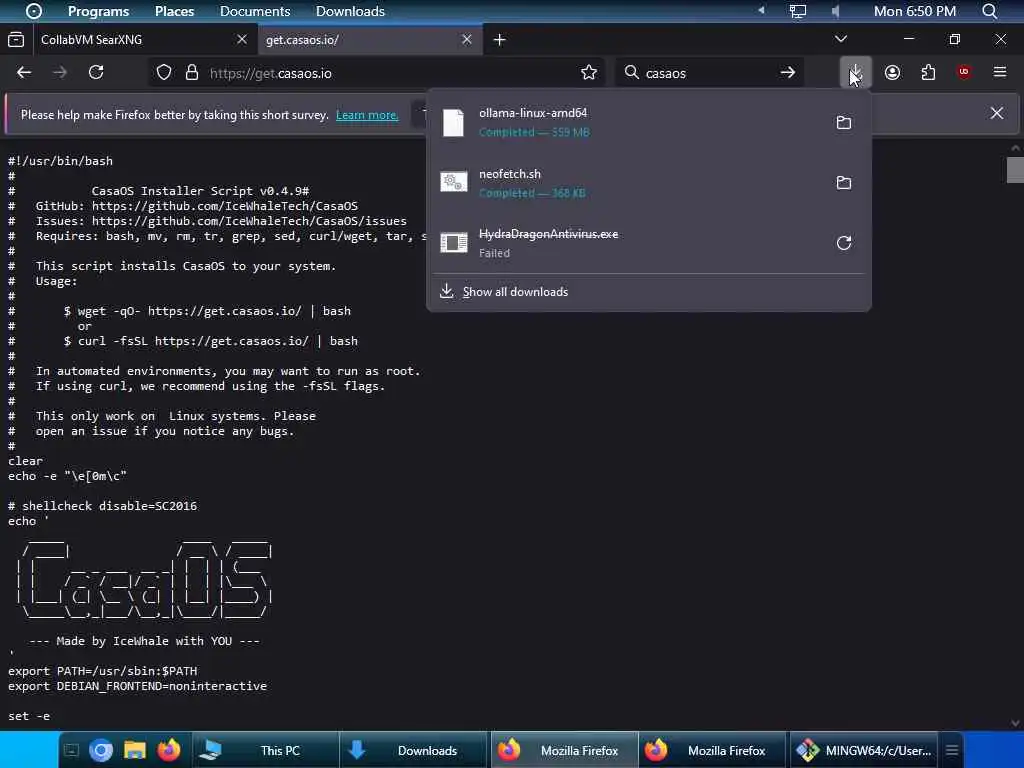Go back to the previous page
This screenshot has height=768, width=1024.
pyautogui.click(x=24, y=72)
